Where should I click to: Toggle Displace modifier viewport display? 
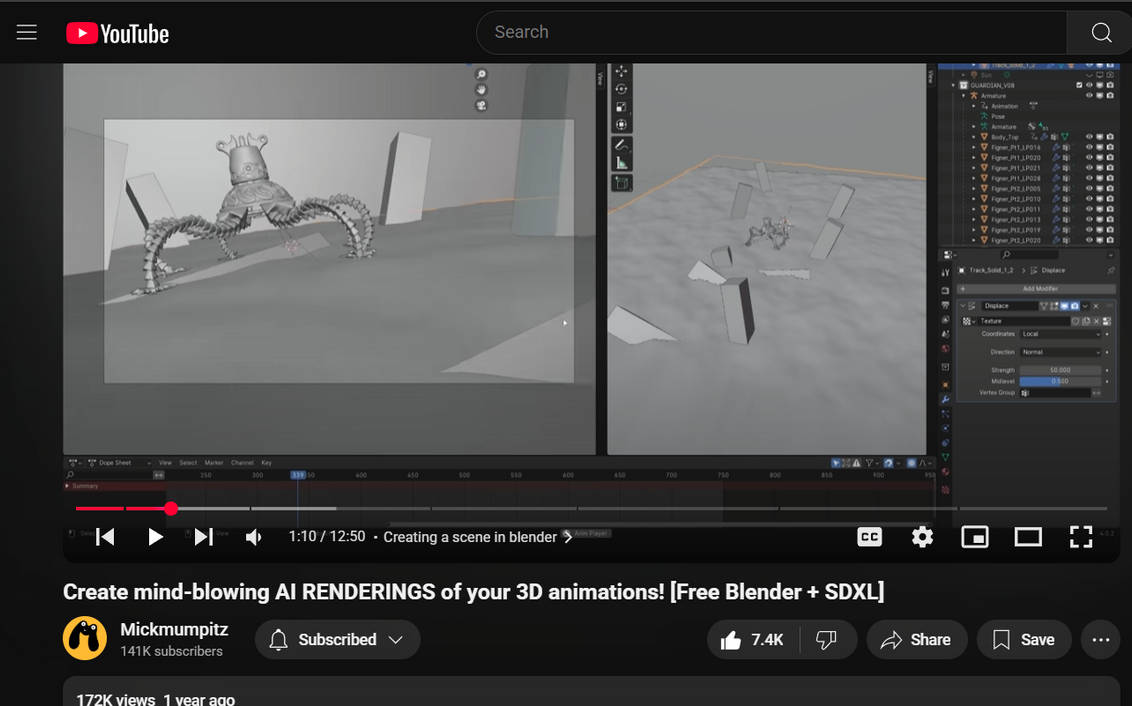coord(1064,306)
